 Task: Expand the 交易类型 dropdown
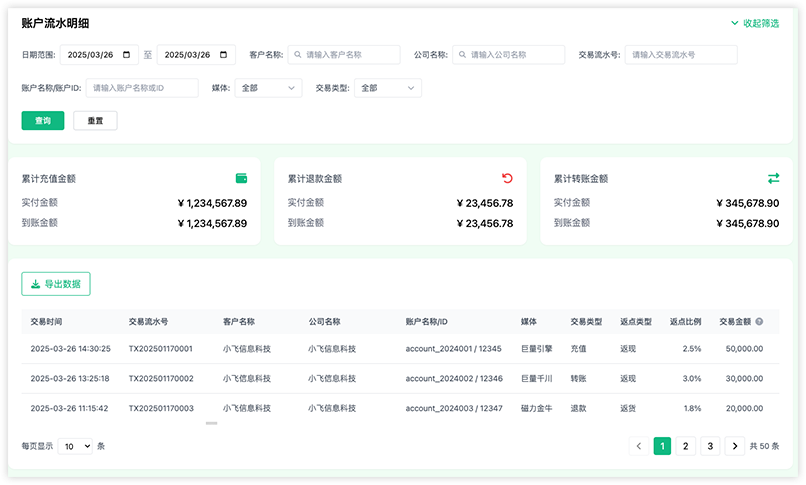[x=388, y=88]
